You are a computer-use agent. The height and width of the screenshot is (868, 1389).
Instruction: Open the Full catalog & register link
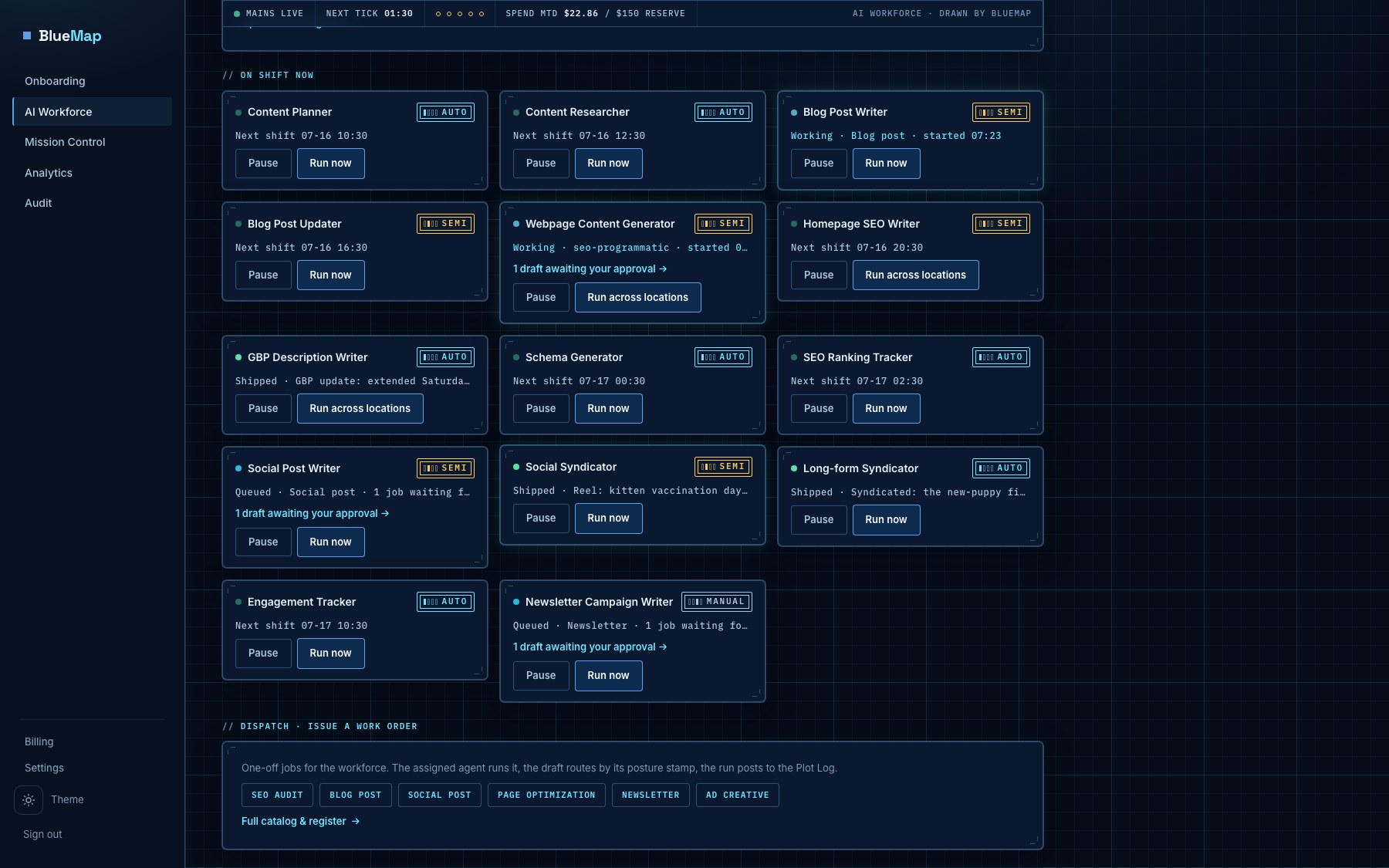pos(300,822)
